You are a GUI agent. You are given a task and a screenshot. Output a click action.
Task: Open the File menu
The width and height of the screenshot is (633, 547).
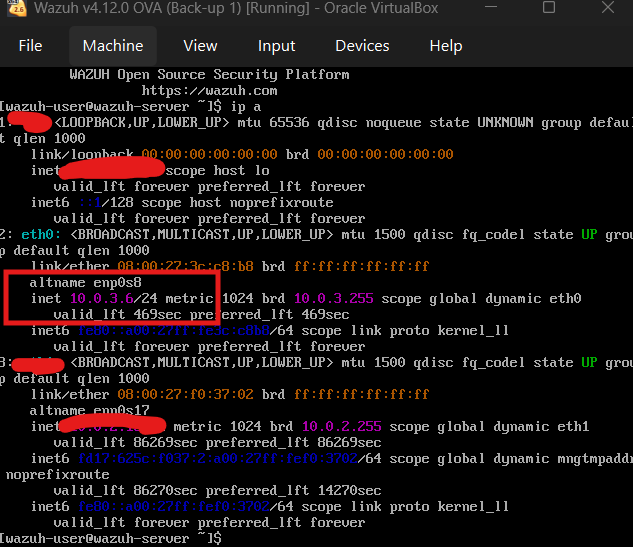tap(30, 46)
